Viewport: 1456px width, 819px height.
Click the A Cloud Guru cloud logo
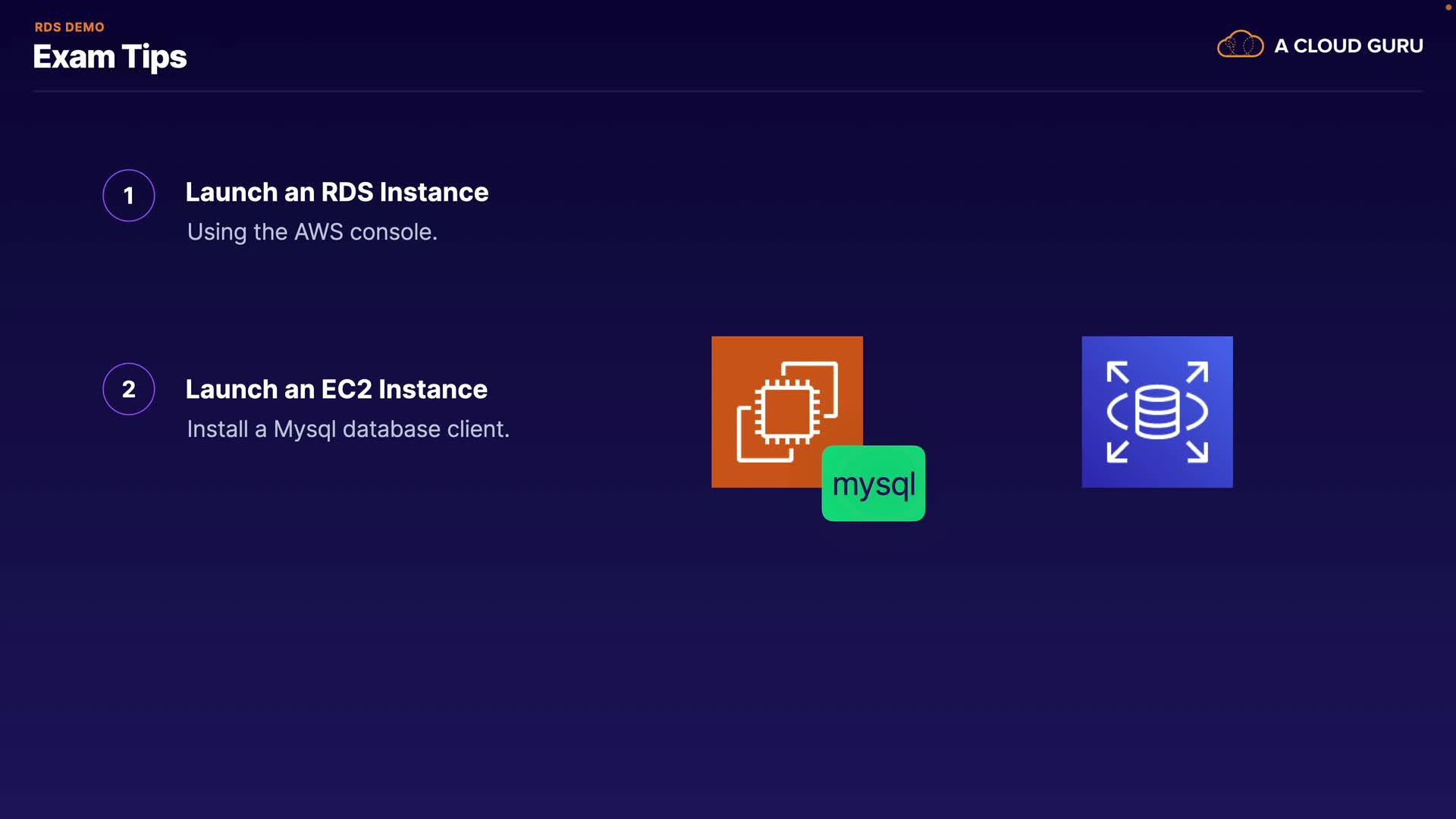(x=1240, y=45)
